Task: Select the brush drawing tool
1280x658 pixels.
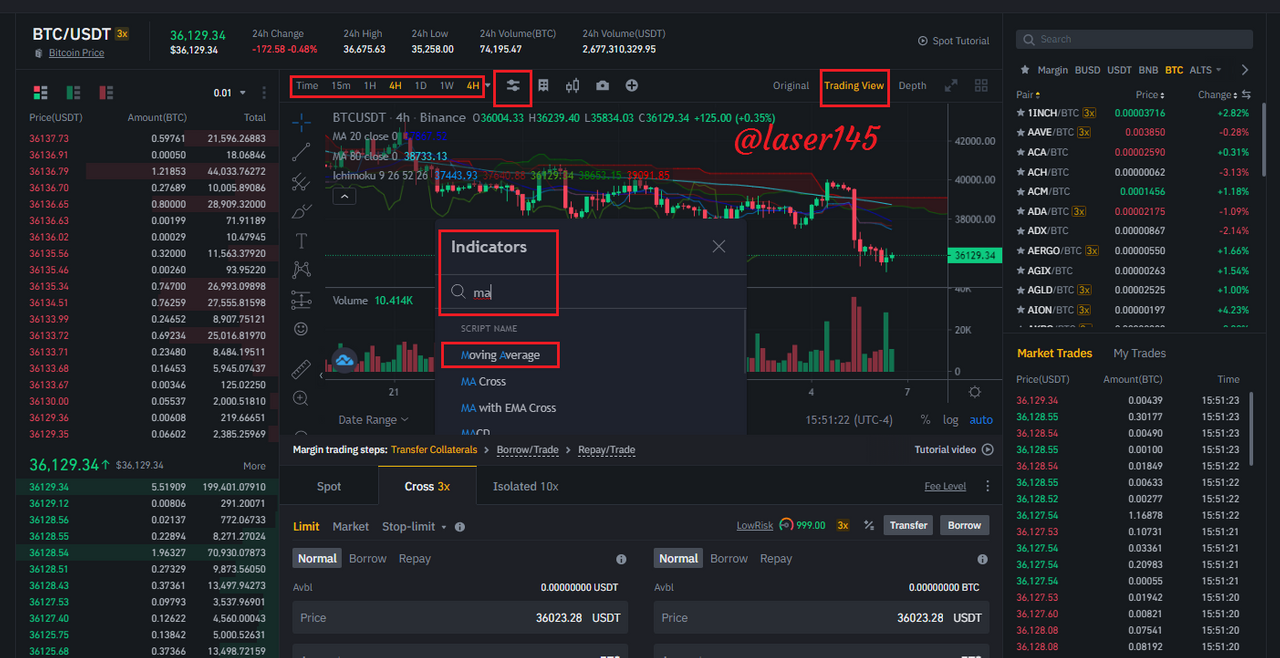Action: 301,212
